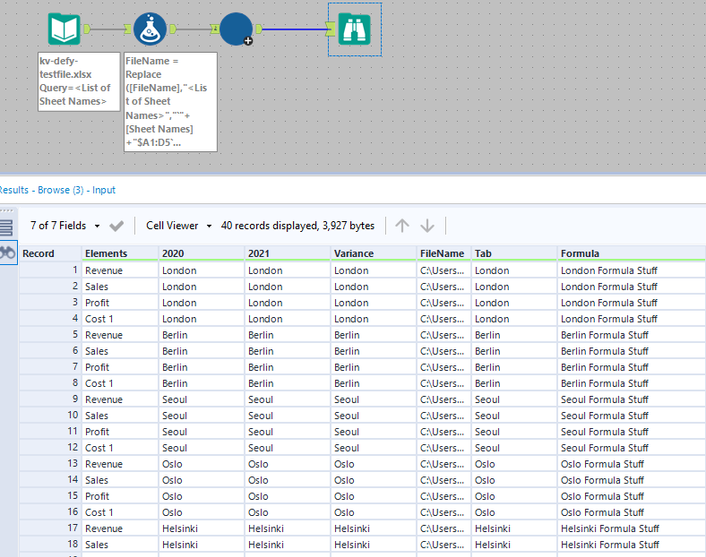Click the checkmark next to fields selector
The image size is (706, 557).
click(117, 226)
